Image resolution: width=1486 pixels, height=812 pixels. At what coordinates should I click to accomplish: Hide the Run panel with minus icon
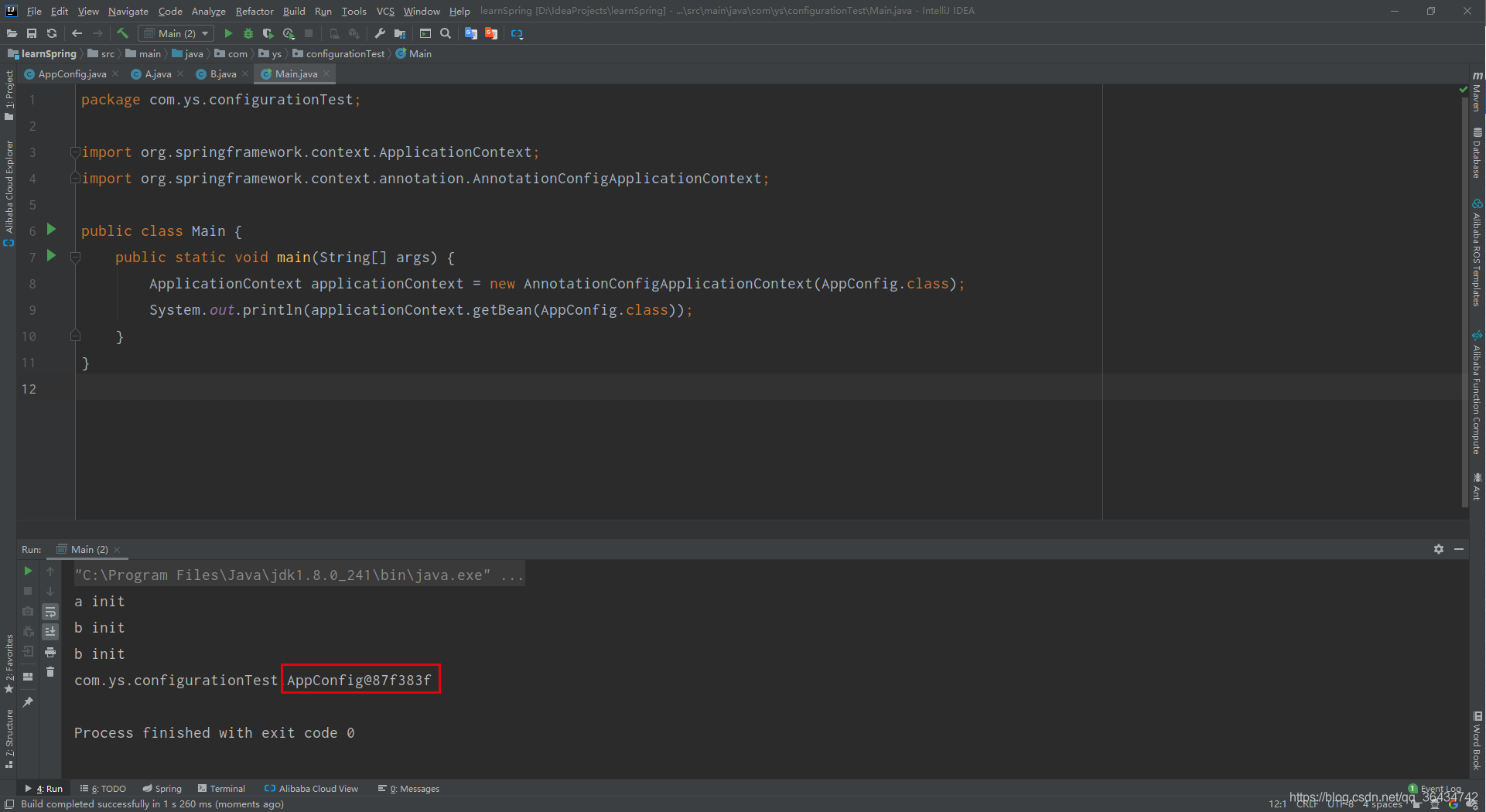coord(1459,549)
